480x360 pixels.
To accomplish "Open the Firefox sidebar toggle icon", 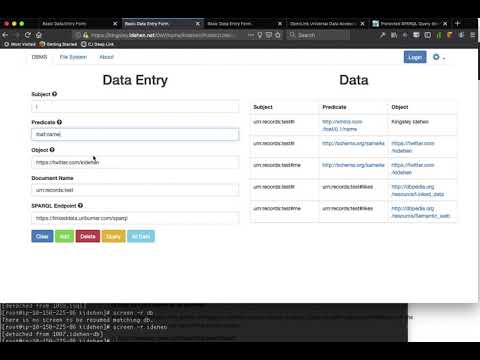I will coord(428,35).
